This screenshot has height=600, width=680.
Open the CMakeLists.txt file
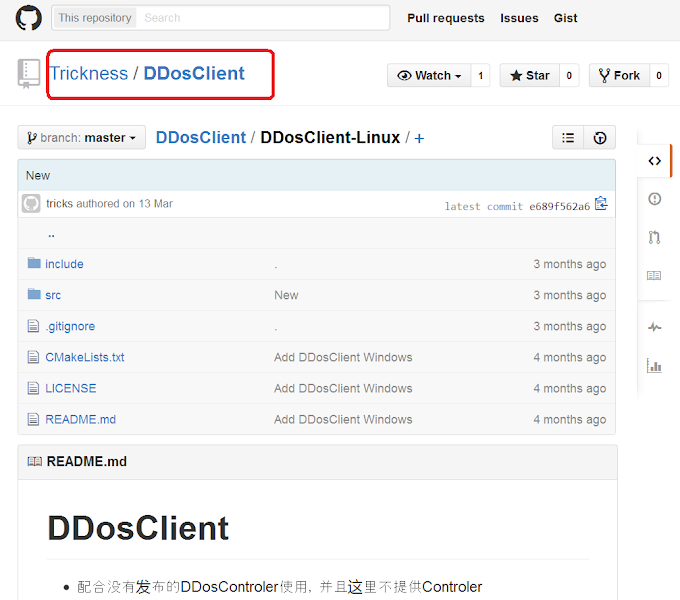pos(85,357)
